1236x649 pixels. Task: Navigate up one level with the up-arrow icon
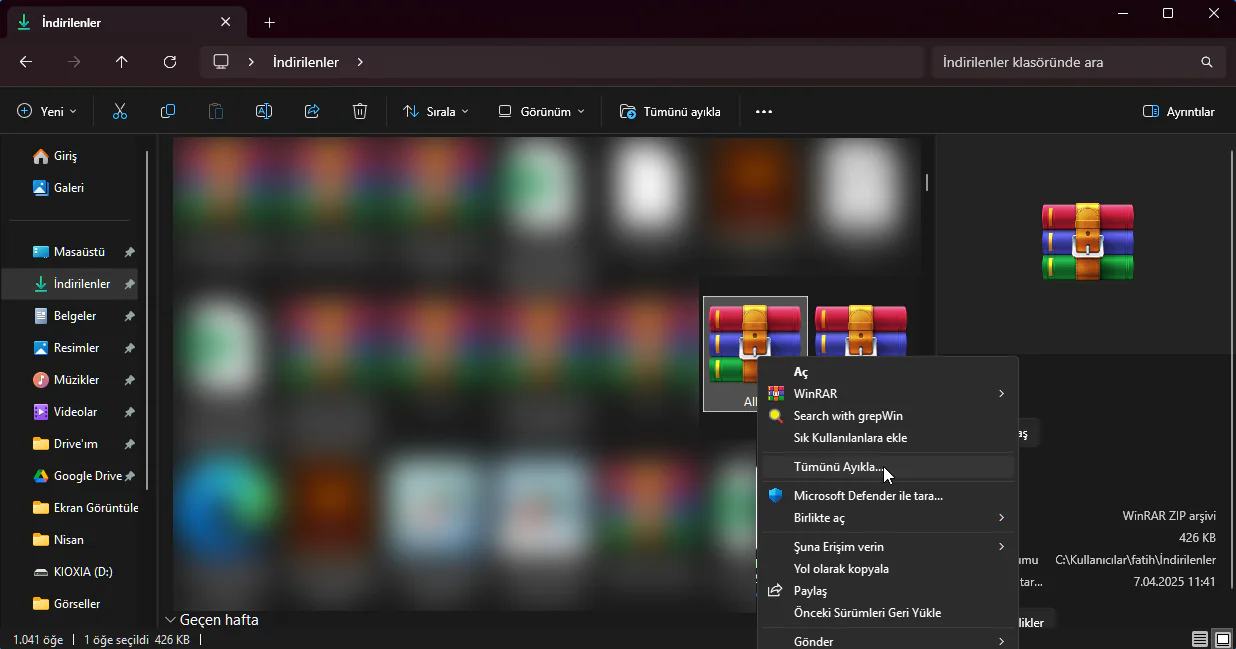[121, 61]
